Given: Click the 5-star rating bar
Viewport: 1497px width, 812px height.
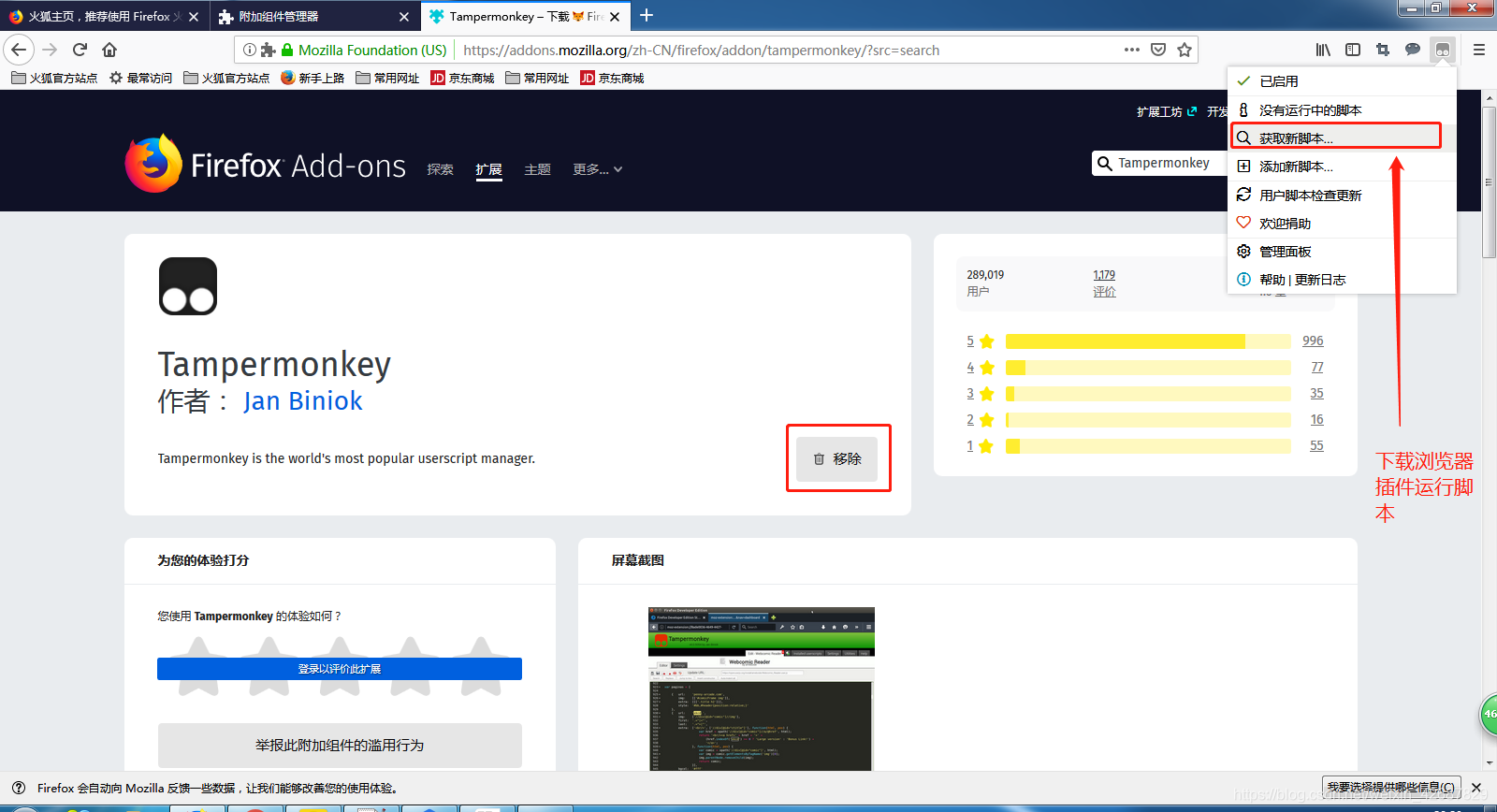Looking at the screenshot, I should click(x=1148, y=341).
